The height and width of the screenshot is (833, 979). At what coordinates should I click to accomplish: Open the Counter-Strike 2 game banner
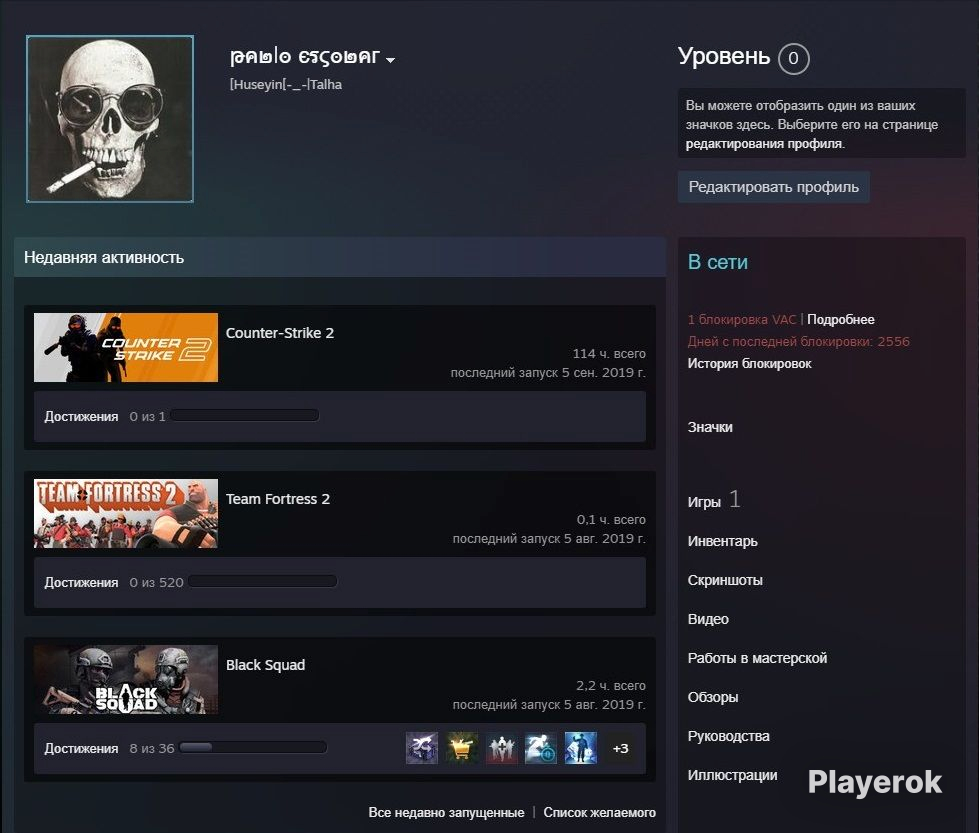pos(125,347)
